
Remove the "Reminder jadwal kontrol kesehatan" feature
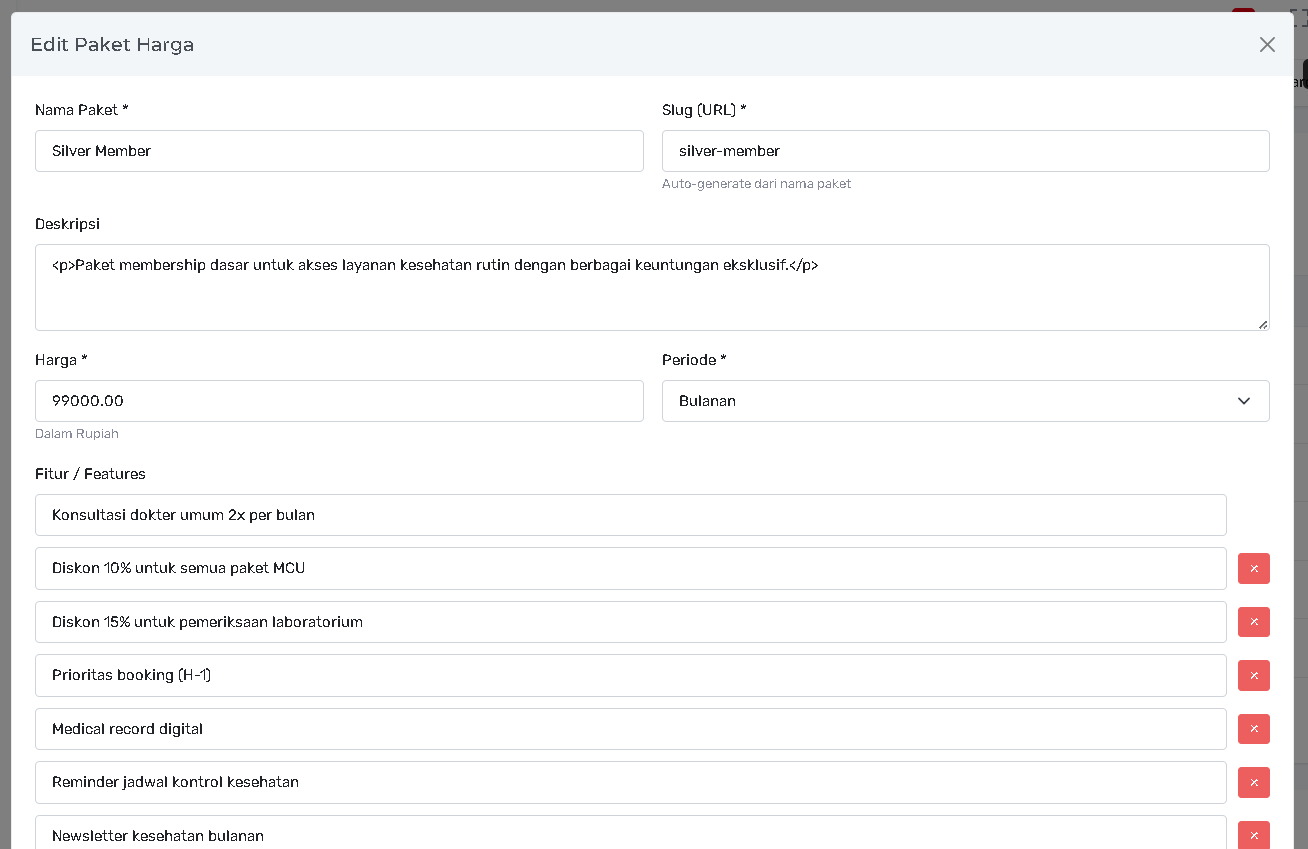tap(1253, 783)
